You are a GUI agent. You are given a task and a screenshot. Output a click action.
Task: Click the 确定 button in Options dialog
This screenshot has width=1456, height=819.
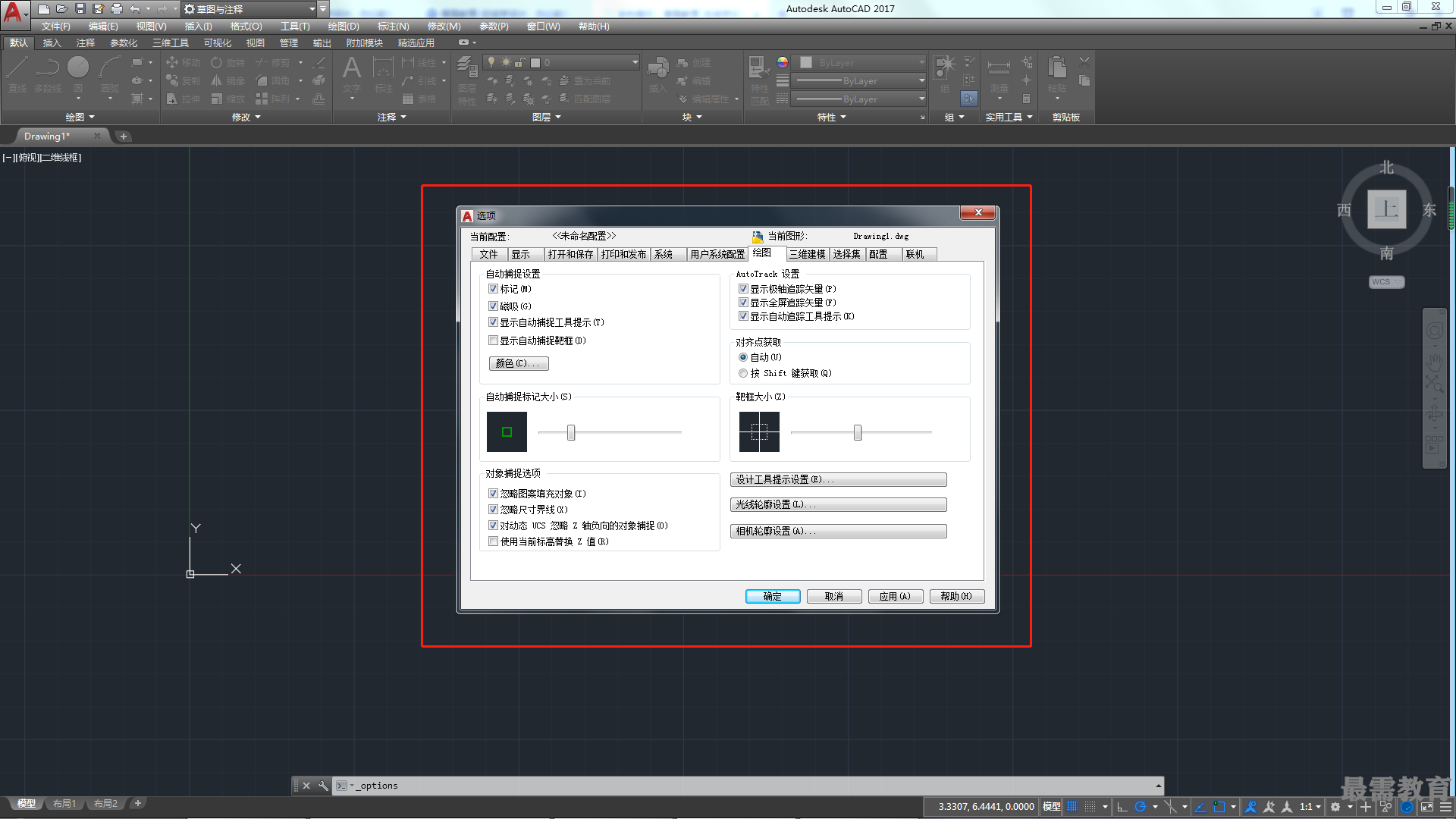pos(773,596)
